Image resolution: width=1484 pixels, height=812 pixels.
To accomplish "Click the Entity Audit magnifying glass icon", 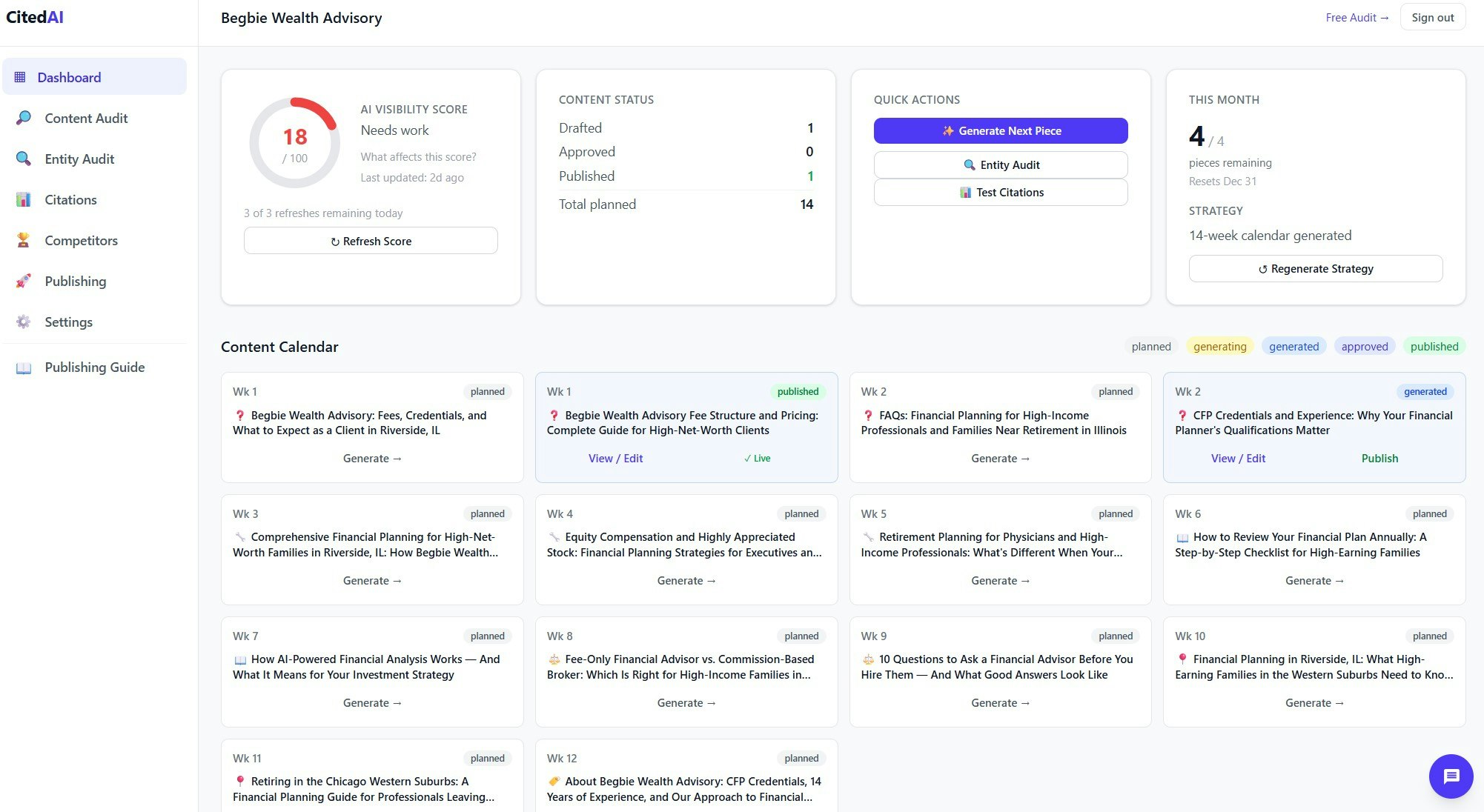I will pos(23,159).
